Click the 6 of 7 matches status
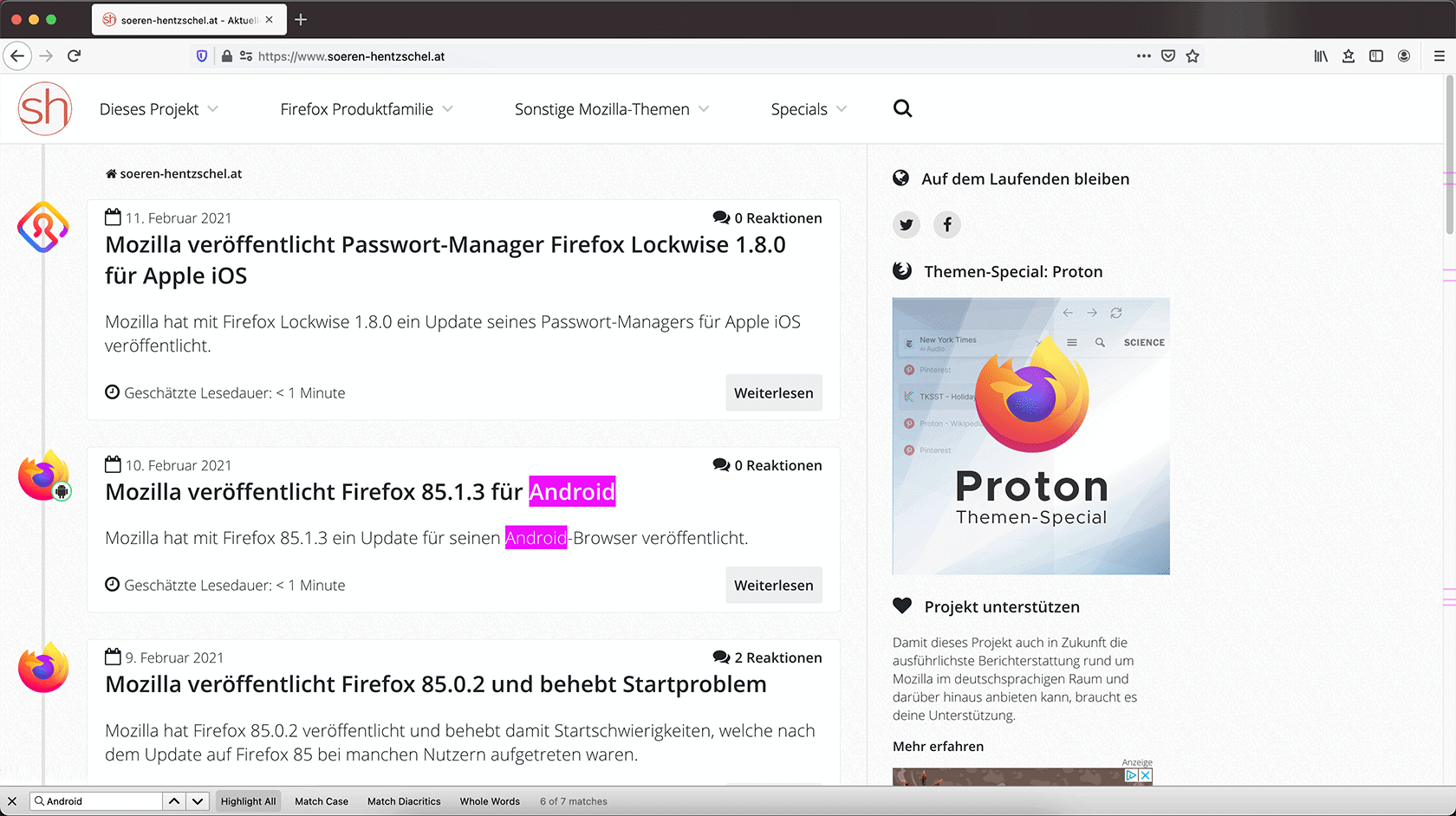Viewport: 1456px width, 816px height. coord(574,801)
